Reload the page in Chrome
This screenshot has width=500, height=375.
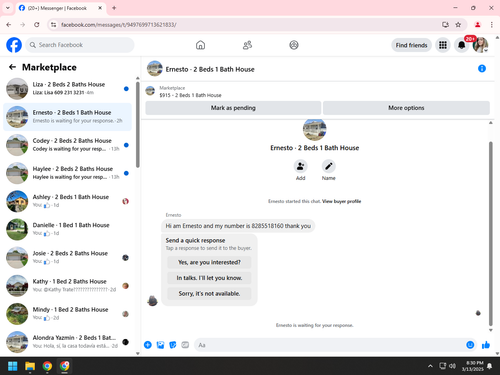37,25
